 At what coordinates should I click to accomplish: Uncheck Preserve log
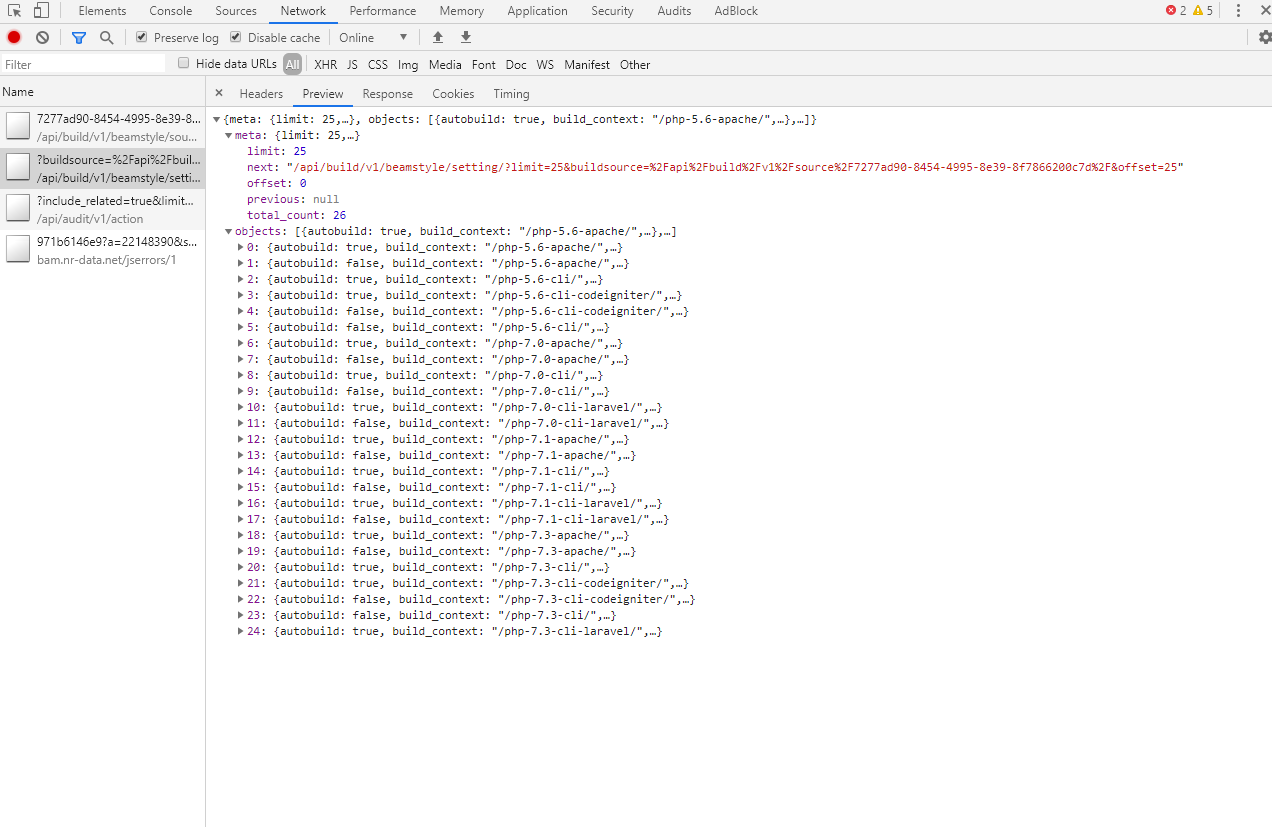pyautogui.click(x=140, y=36)
